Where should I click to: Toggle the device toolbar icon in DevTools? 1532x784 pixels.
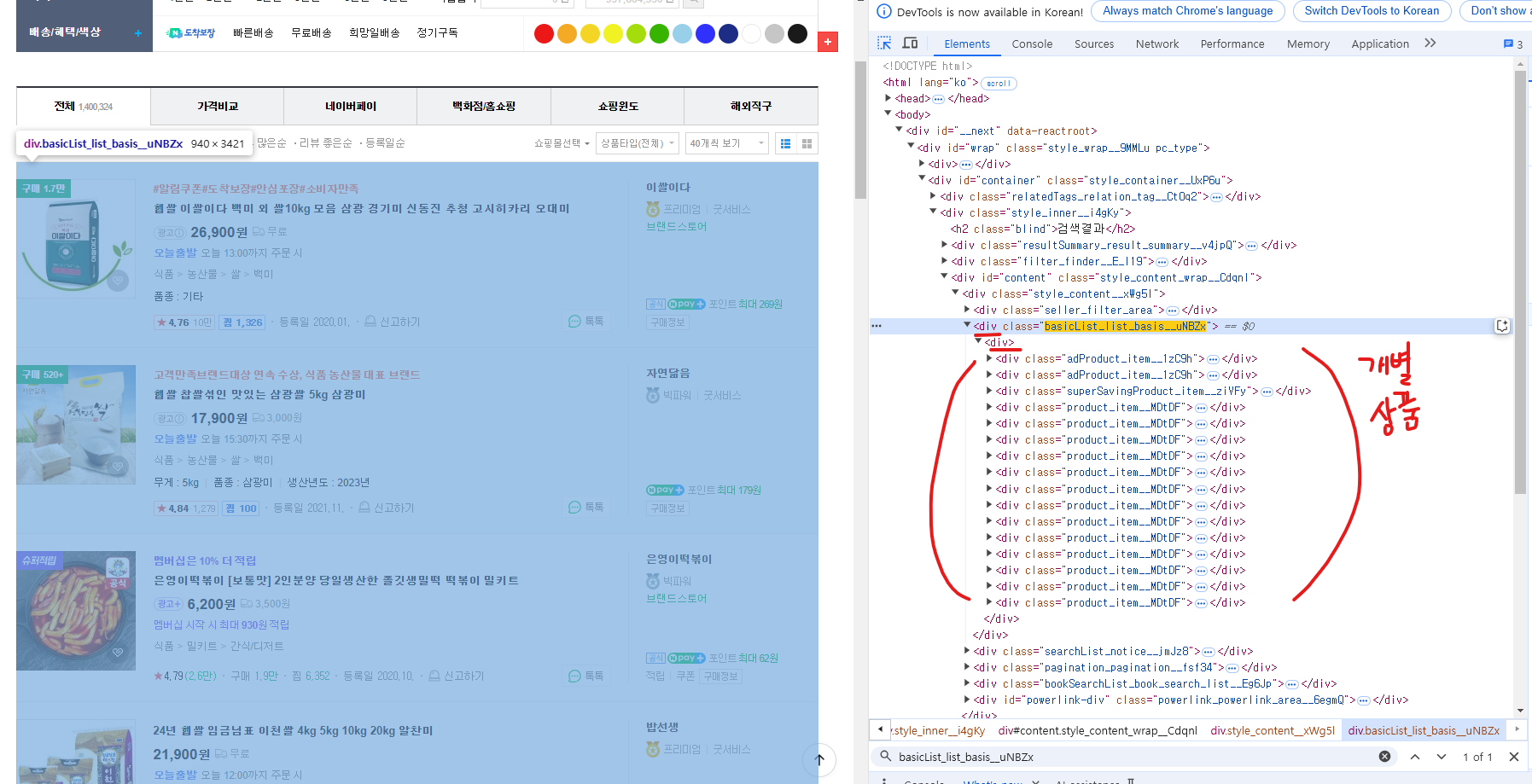coord(910,43)
